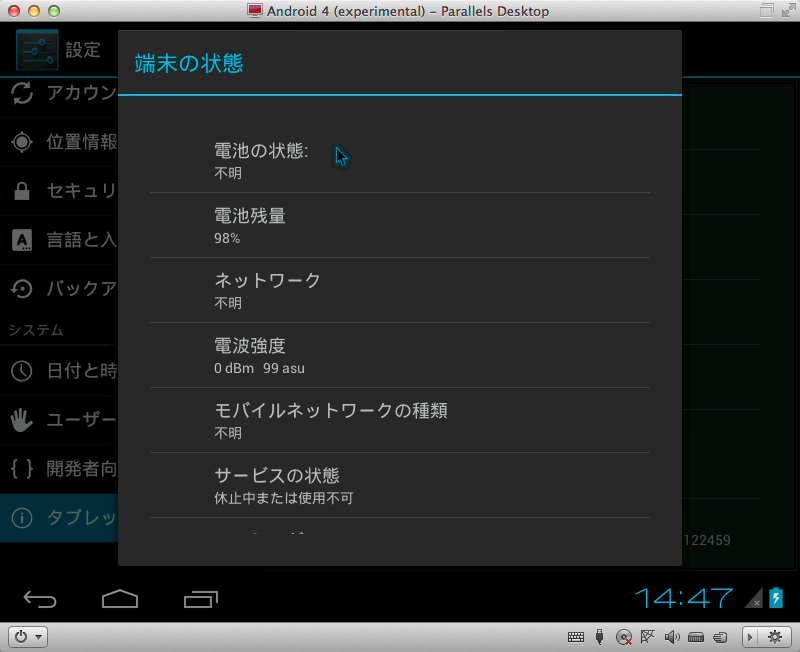This screenshot has width=800, height=652.
Task: Click the Parallels CD/DVD drive icon
Action: [623, 637]
